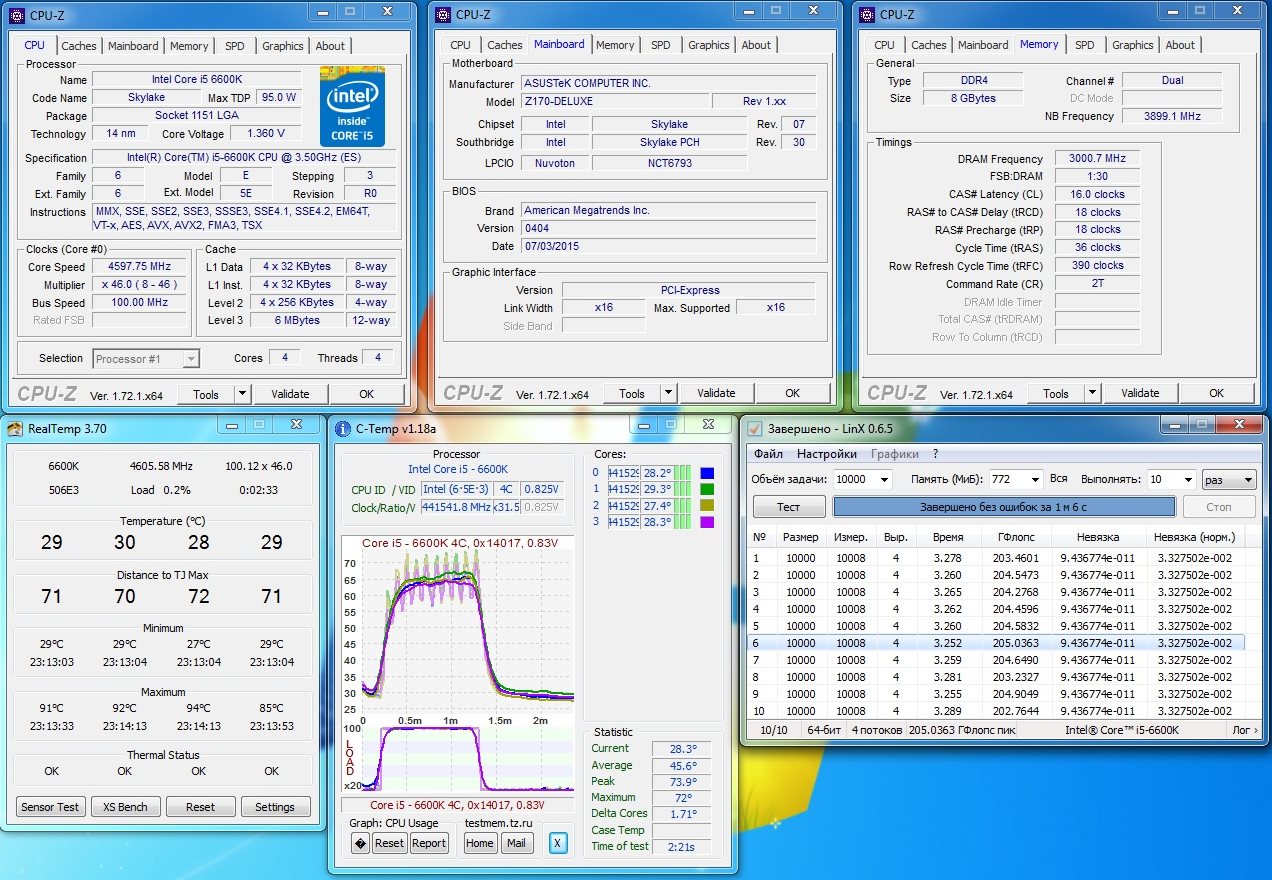The image size is (1272, 880).
Task: Open the Настройки menu in LinX
Action: click(x=827, y=454)
